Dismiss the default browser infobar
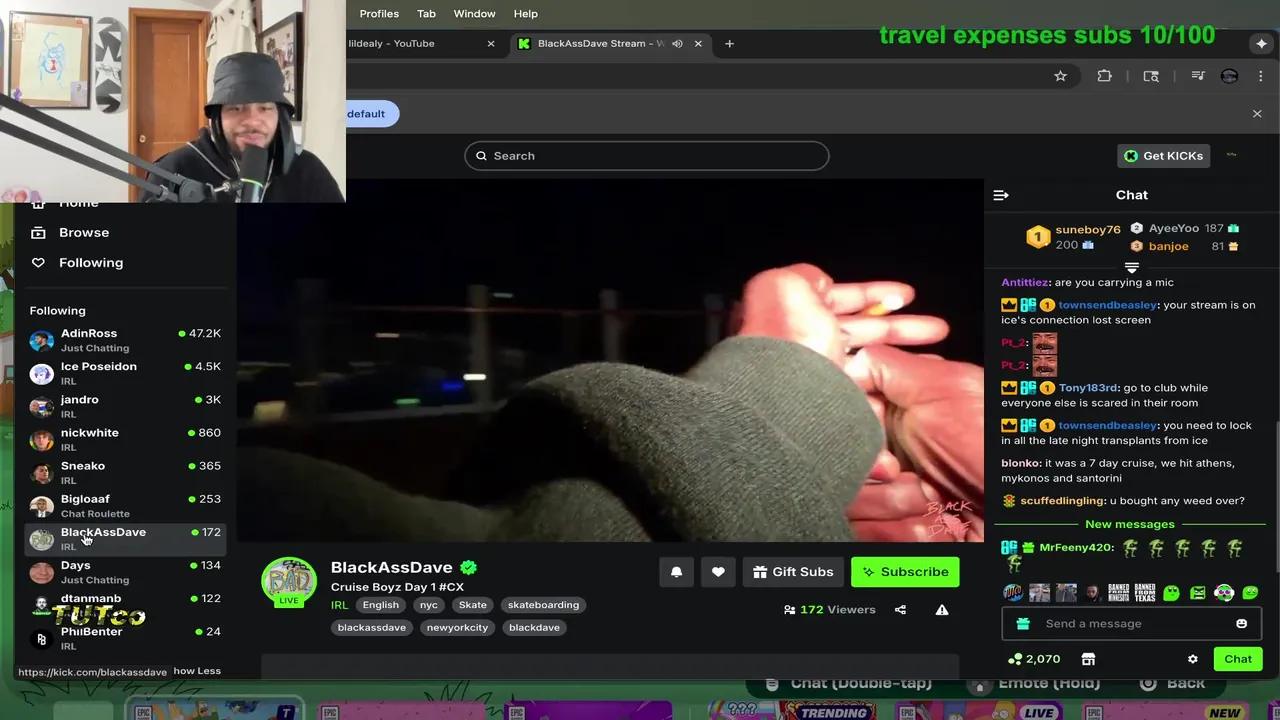This screenshot has height=720, width=1280. tap(1257, 114)
